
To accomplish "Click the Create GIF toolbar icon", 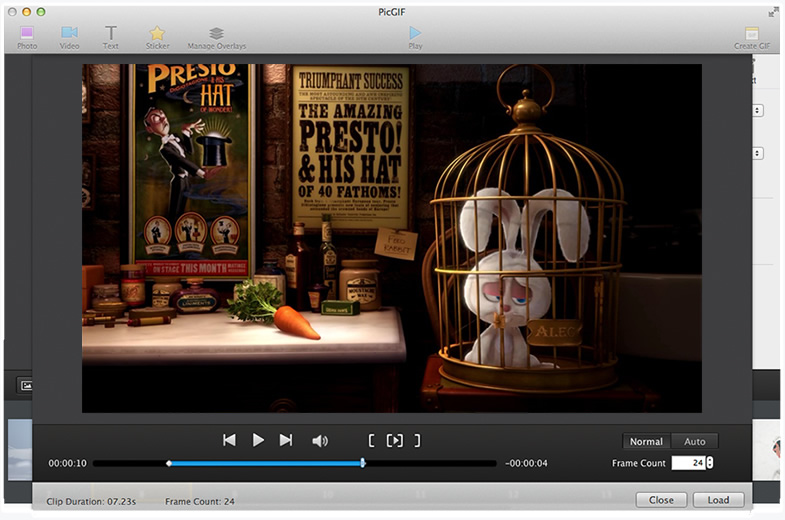I will coord(751,33).
